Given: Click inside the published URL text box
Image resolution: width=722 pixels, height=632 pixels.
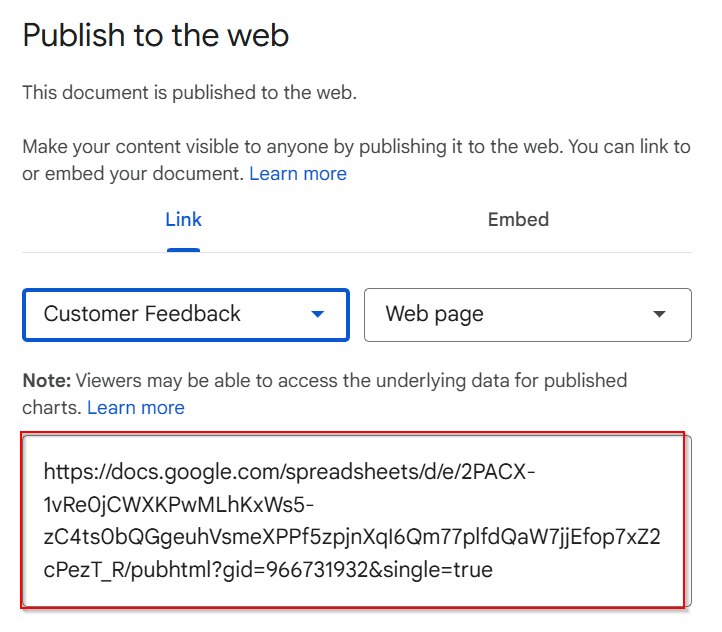Looking at the screenshot, I should point(357,521).
